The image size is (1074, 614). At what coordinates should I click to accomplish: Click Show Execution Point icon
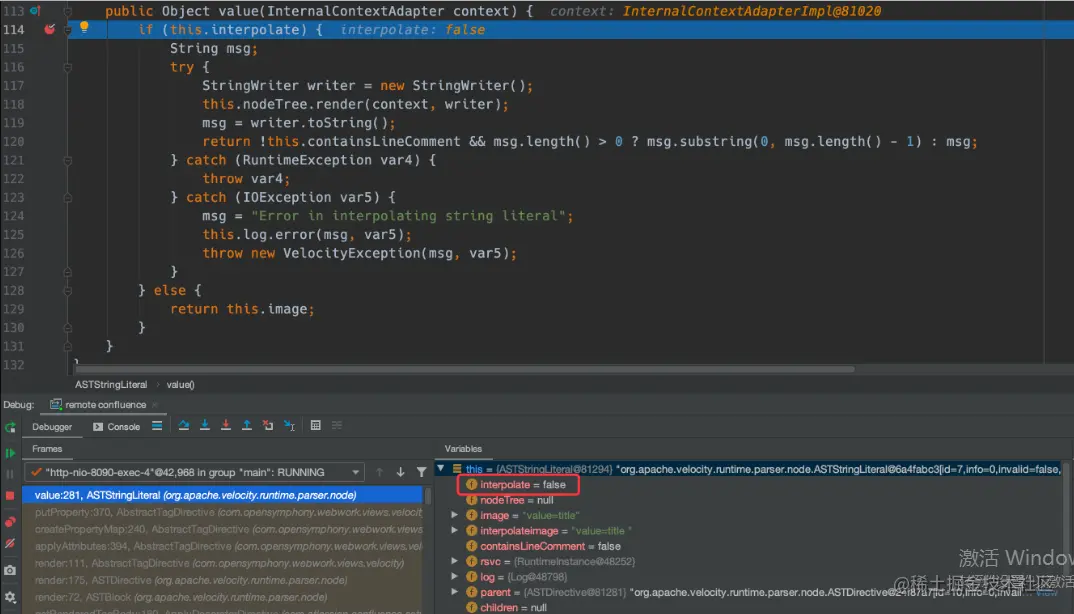157,426
